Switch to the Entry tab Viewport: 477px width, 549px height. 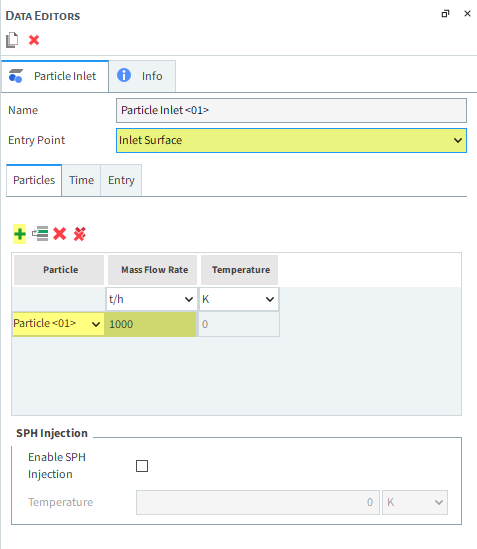click(121, 180)
